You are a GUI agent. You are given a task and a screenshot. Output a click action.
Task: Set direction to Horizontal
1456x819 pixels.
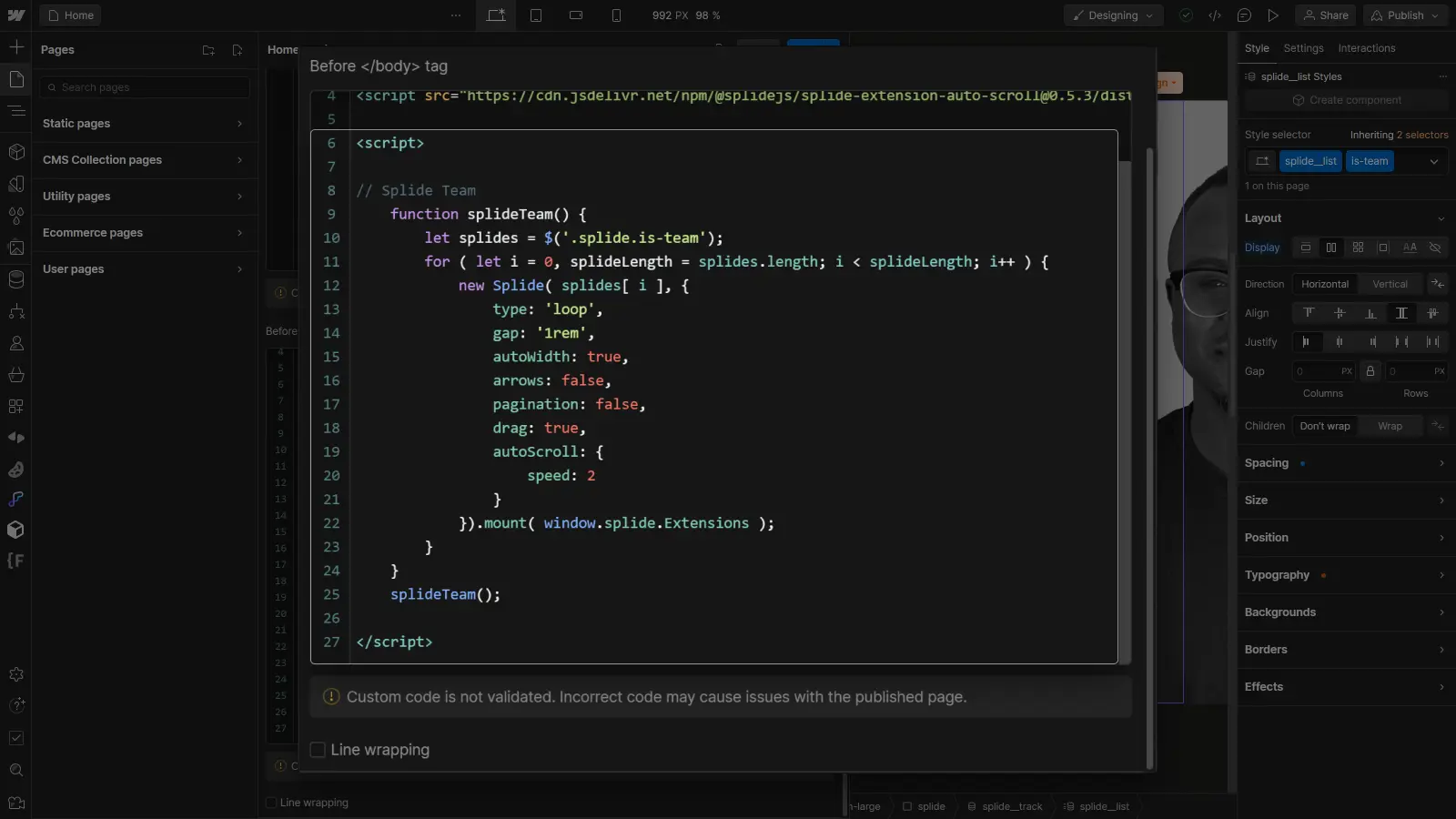[1325, 284]
